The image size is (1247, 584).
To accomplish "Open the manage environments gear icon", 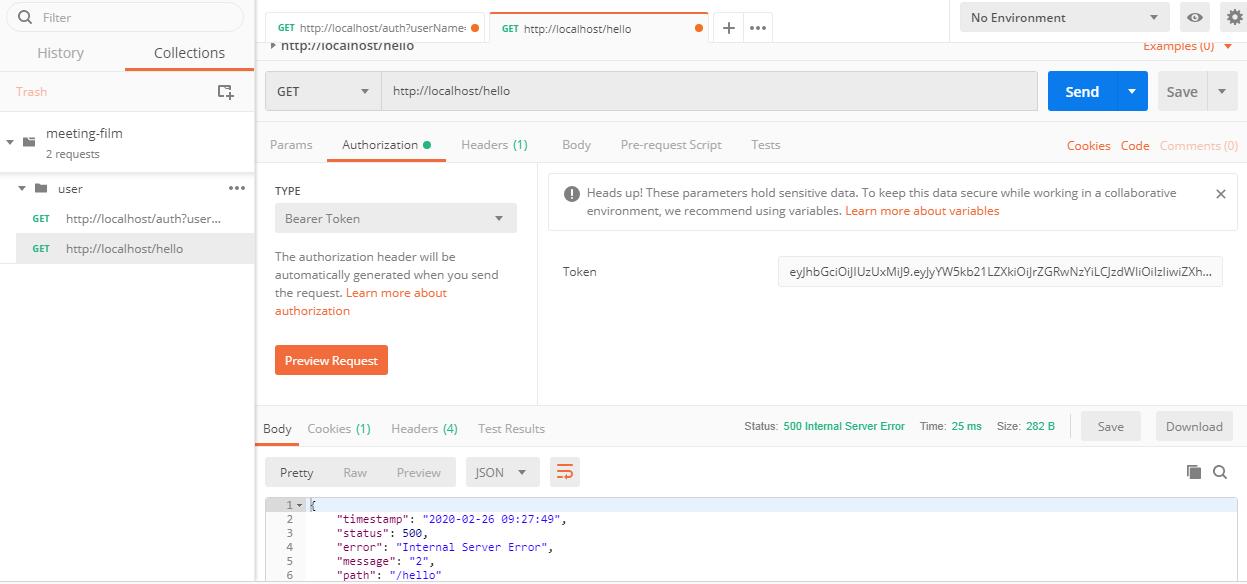I will [1234, 17].
